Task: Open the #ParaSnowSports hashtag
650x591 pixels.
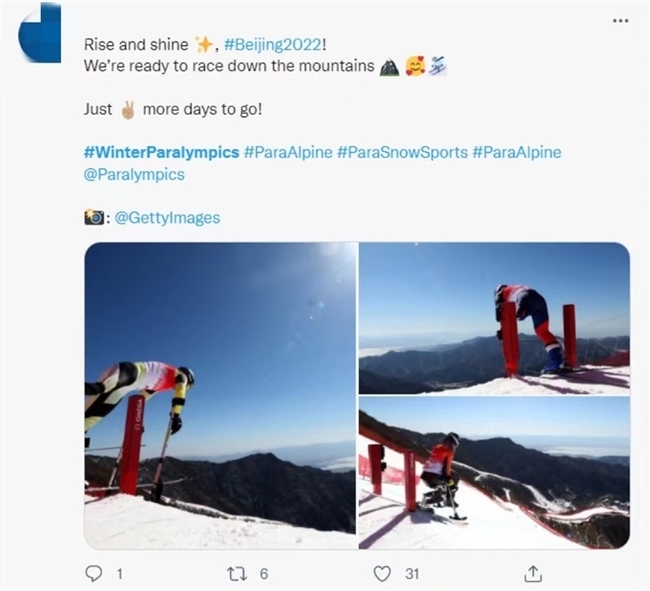Action: coord(402,152)
